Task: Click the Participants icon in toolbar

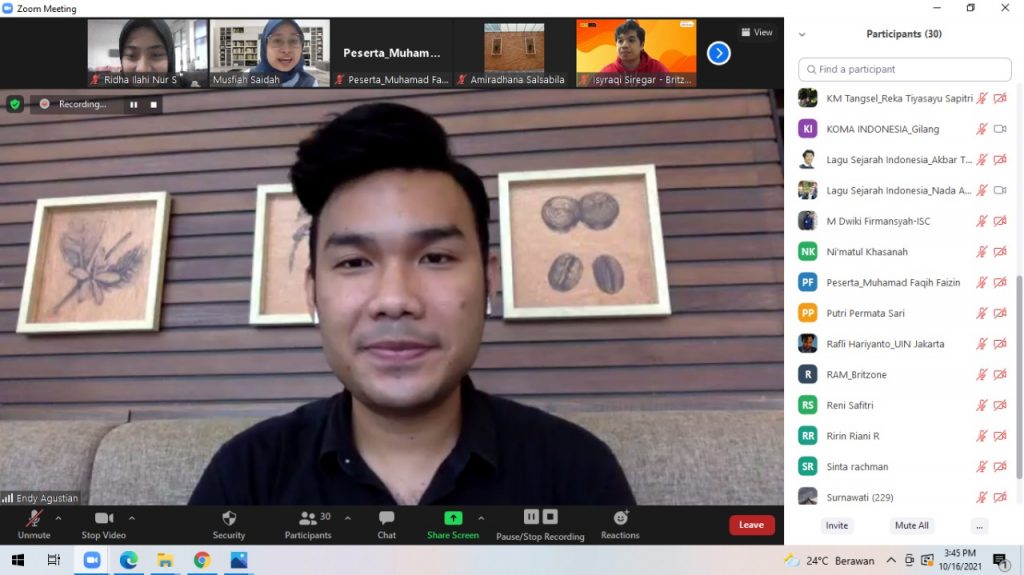Action: [308, 519]
